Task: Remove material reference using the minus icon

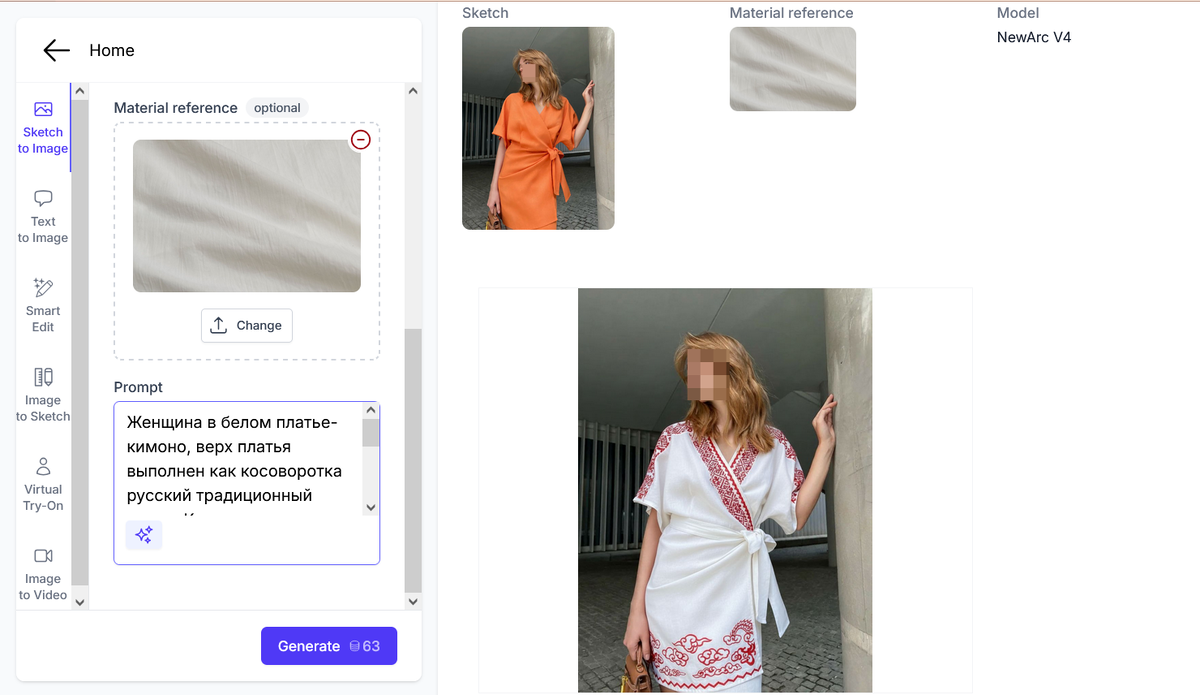Action: coord(361,140)
